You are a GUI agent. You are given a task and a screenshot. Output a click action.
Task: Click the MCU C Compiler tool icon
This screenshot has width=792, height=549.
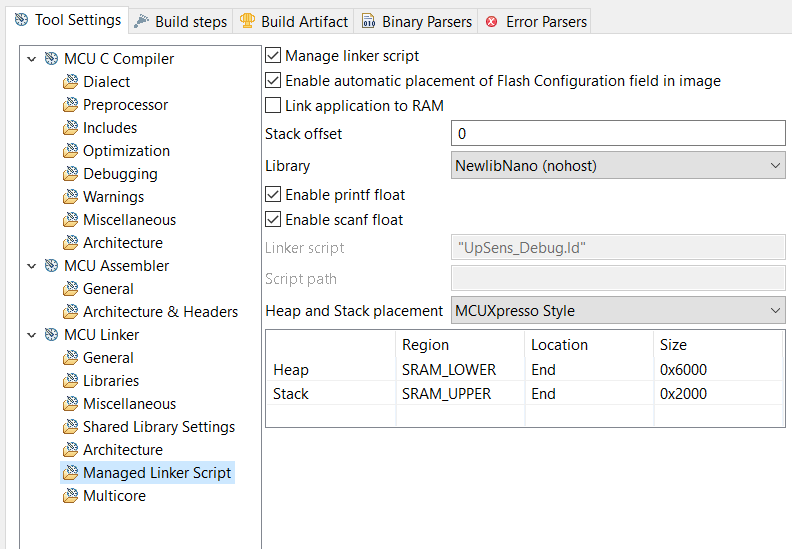[52, 59]
